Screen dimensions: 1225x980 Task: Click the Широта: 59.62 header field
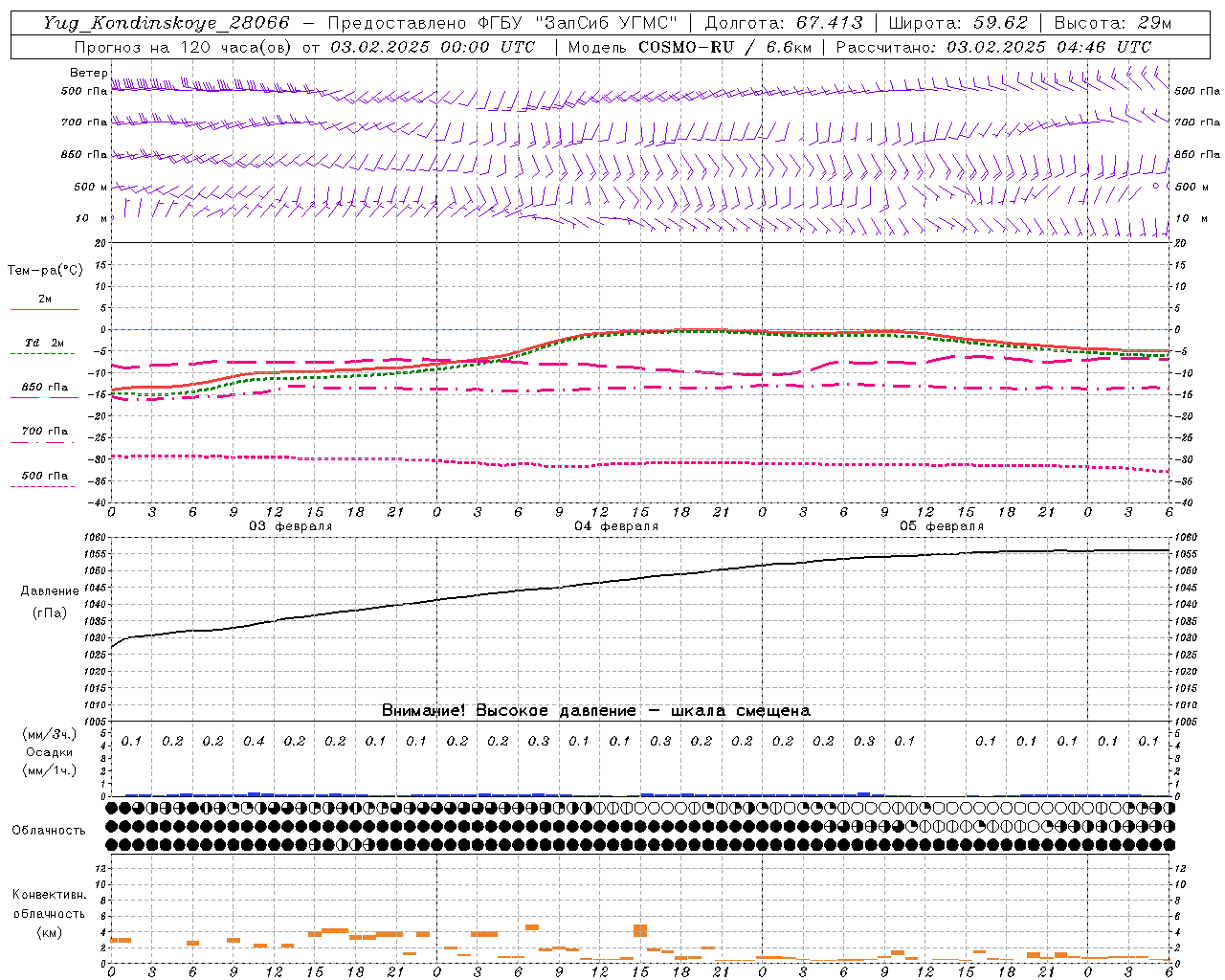(958, 23)
